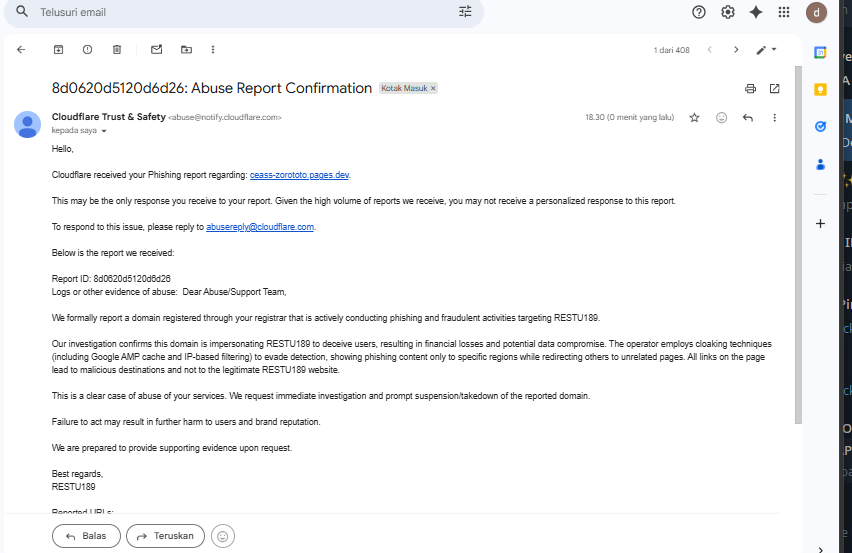Reply using arrow icon in message header
Image resolution: width=852 pixels, height=553 pixels.
[748, 117]
